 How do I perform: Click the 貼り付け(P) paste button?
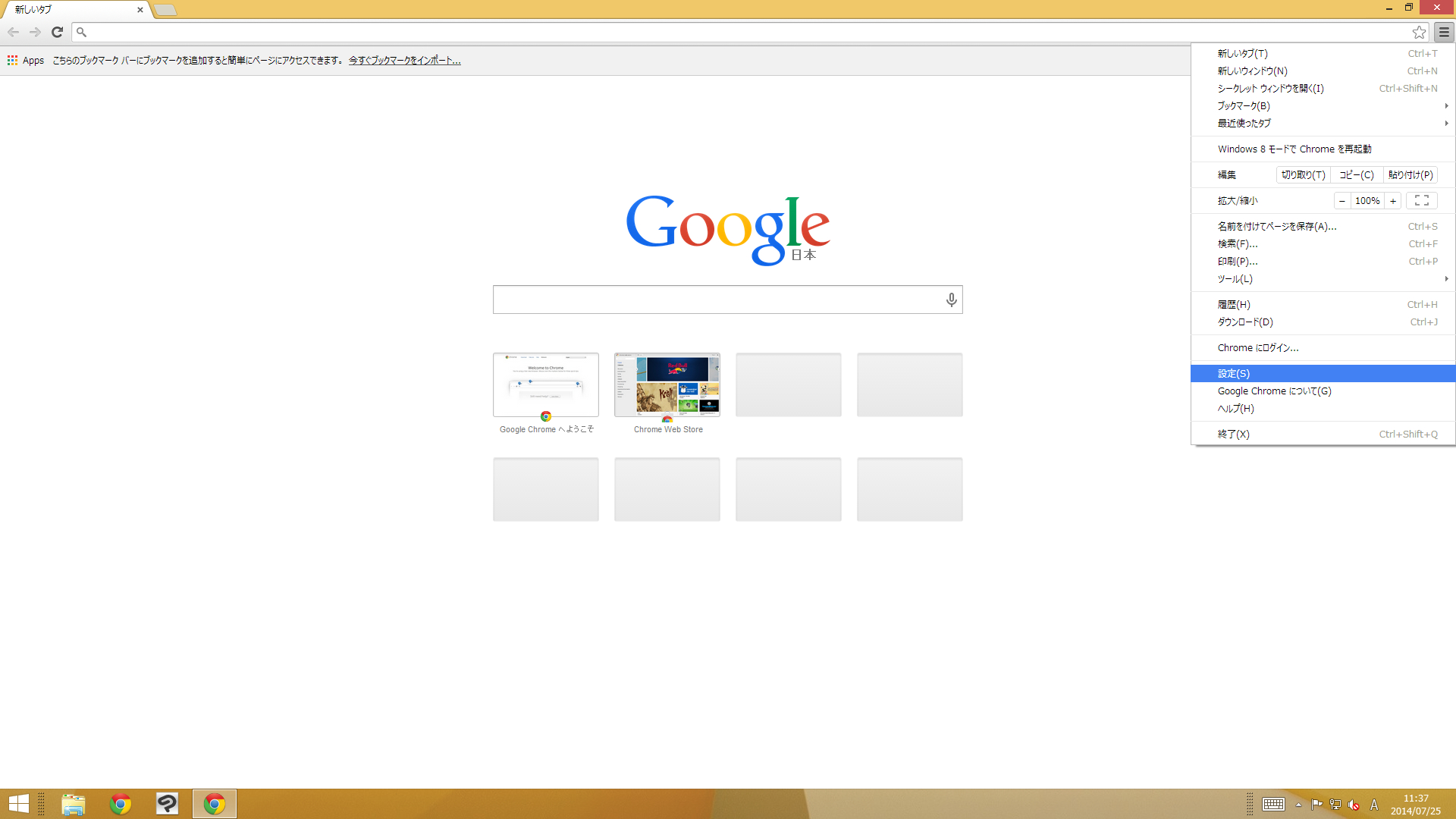1410,174
